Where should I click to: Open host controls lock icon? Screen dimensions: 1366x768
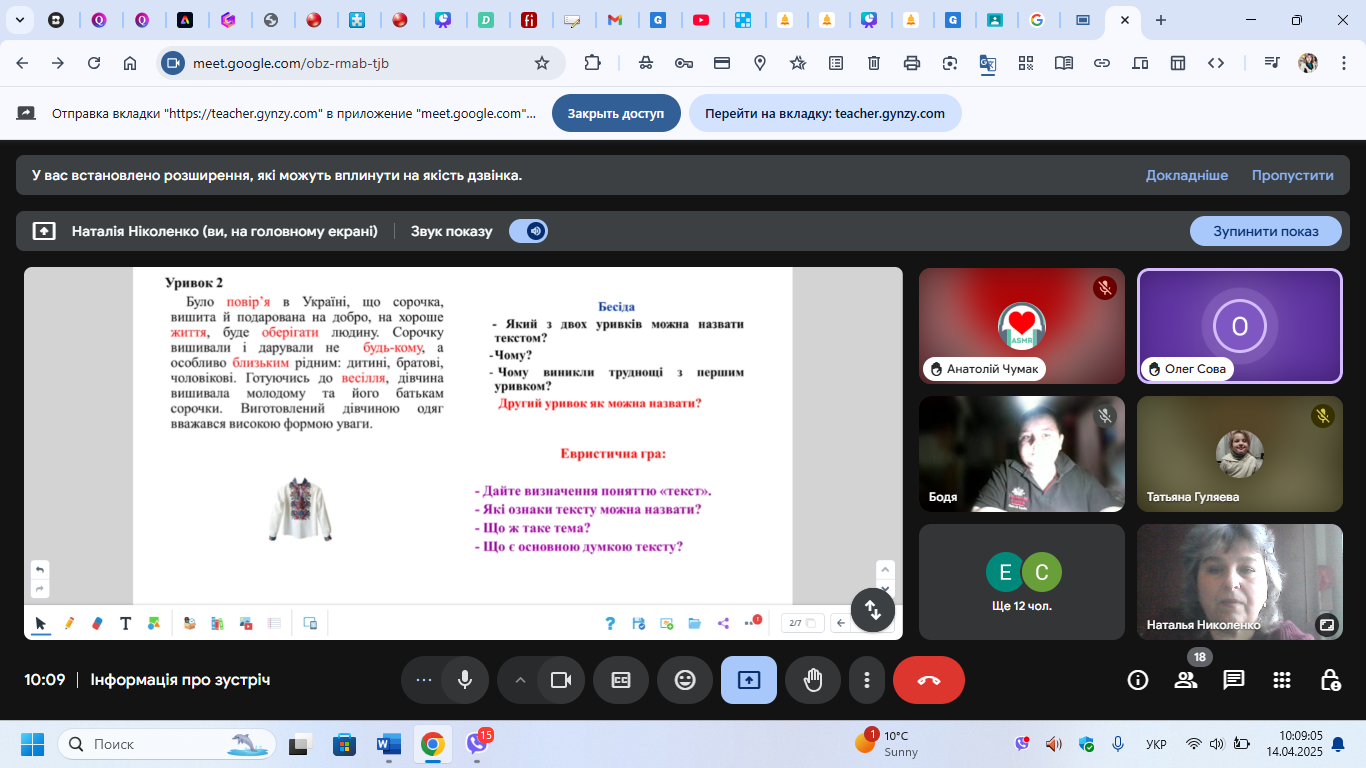[1330, 680]
